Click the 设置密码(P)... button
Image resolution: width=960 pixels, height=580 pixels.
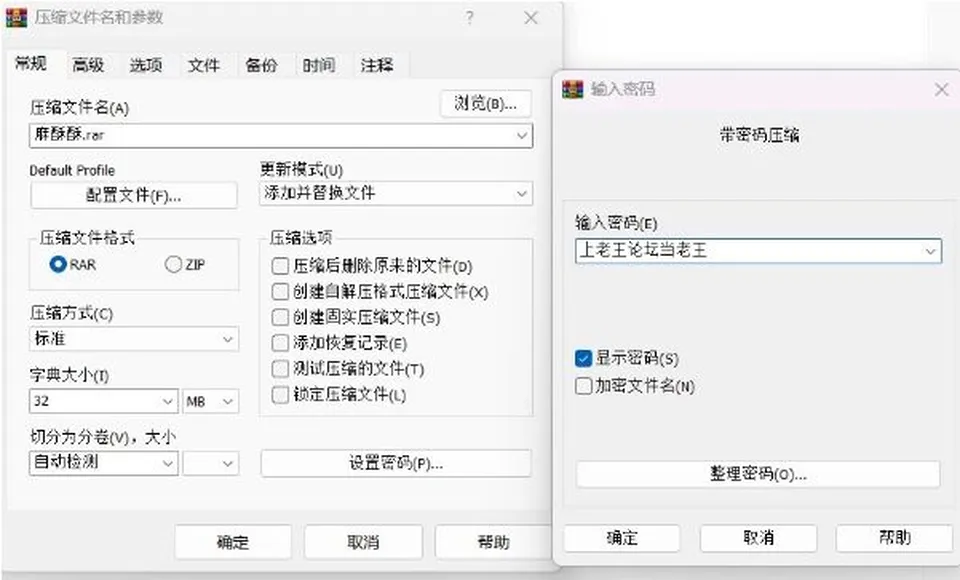click(396, 463)
